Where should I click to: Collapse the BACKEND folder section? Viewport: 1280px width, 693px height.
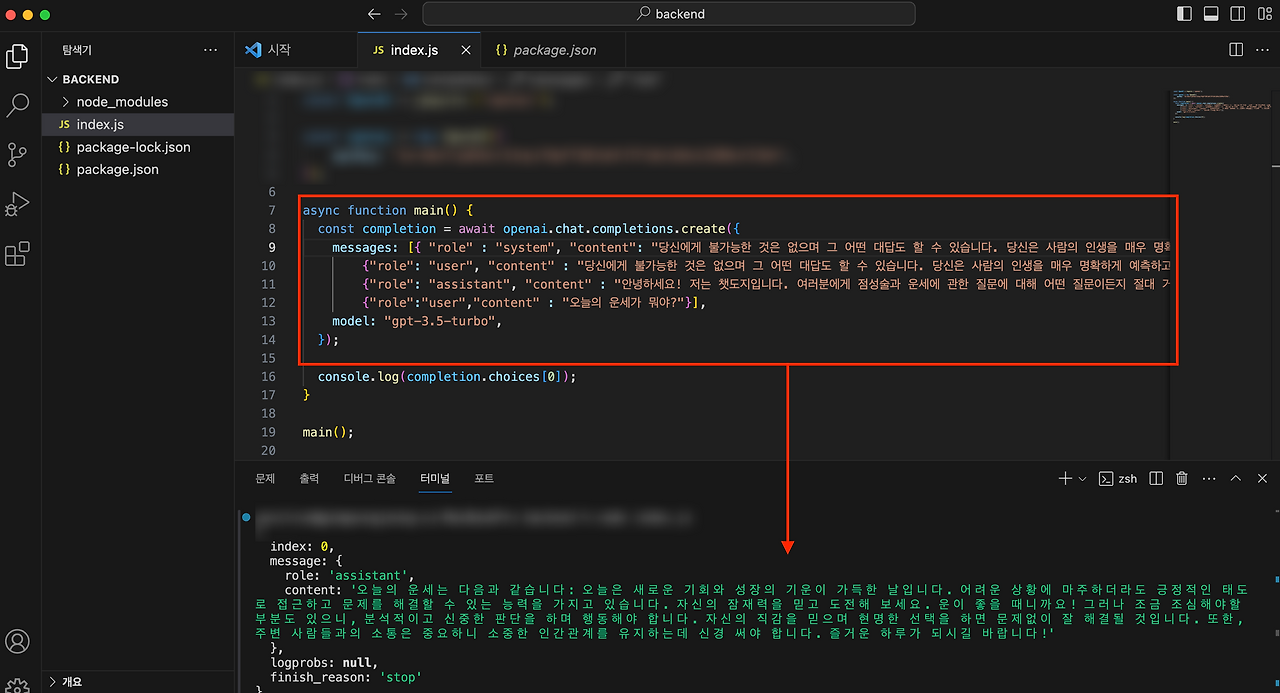(x=138, y=79)
